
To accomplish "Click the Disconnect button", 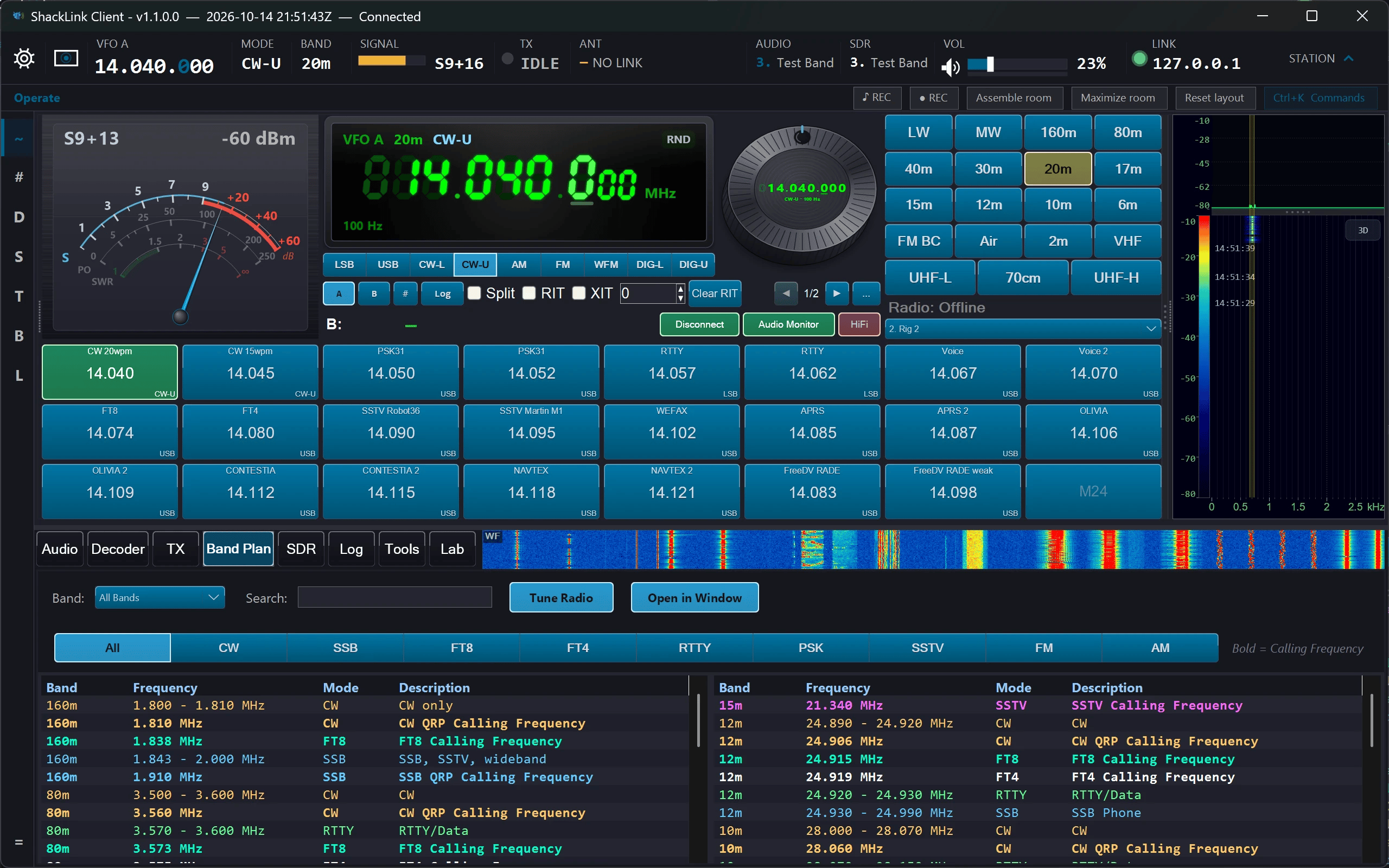I will (x=699, y=324).
